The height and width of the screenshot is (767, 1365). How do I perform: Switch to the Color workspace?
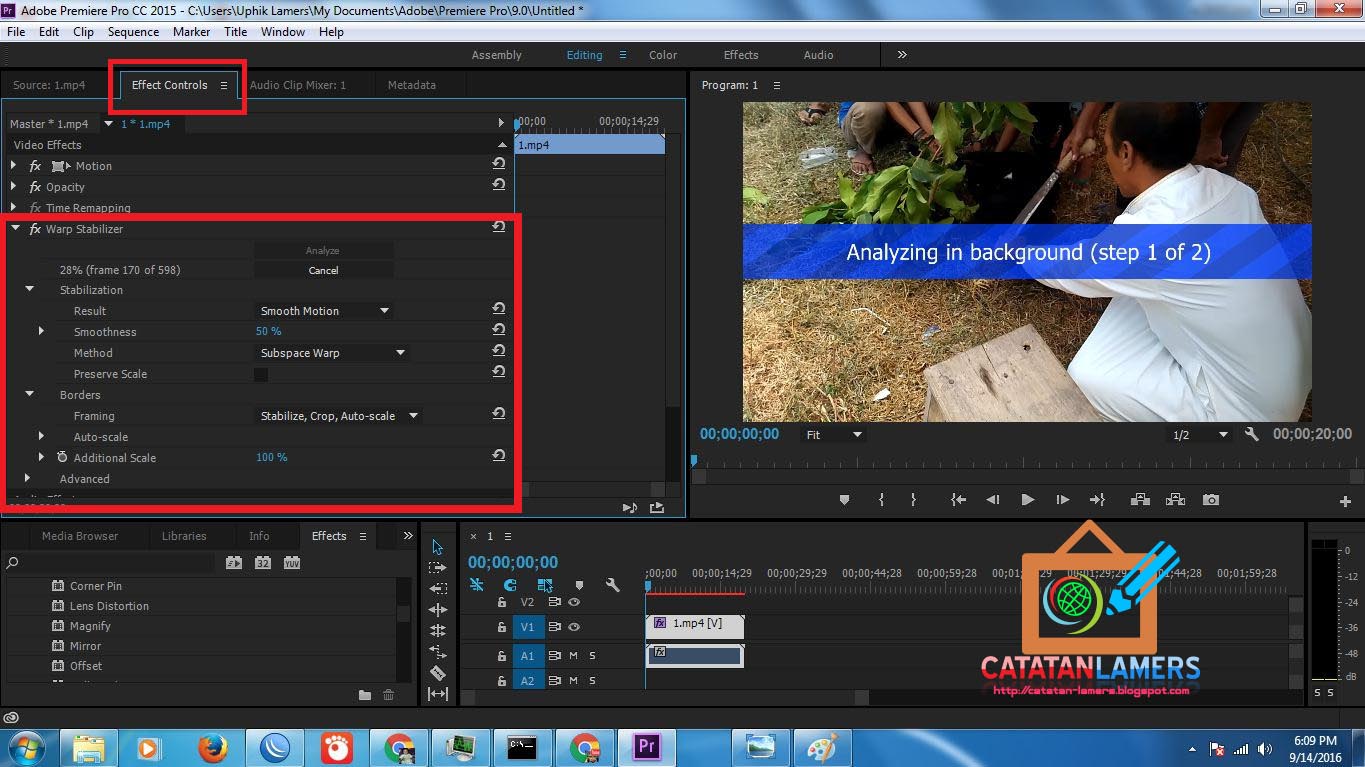click(663, 55)
